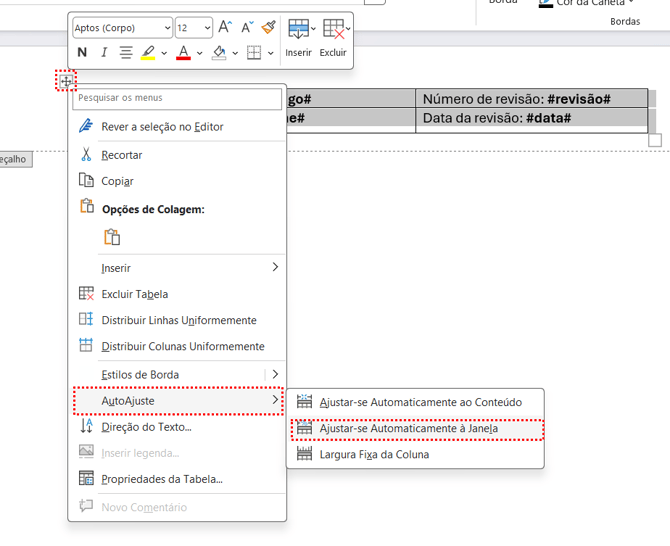670x546 pixels.
Task: Open the Aptos (Corpo) font name dropdown
Action: tap(122, 28)
